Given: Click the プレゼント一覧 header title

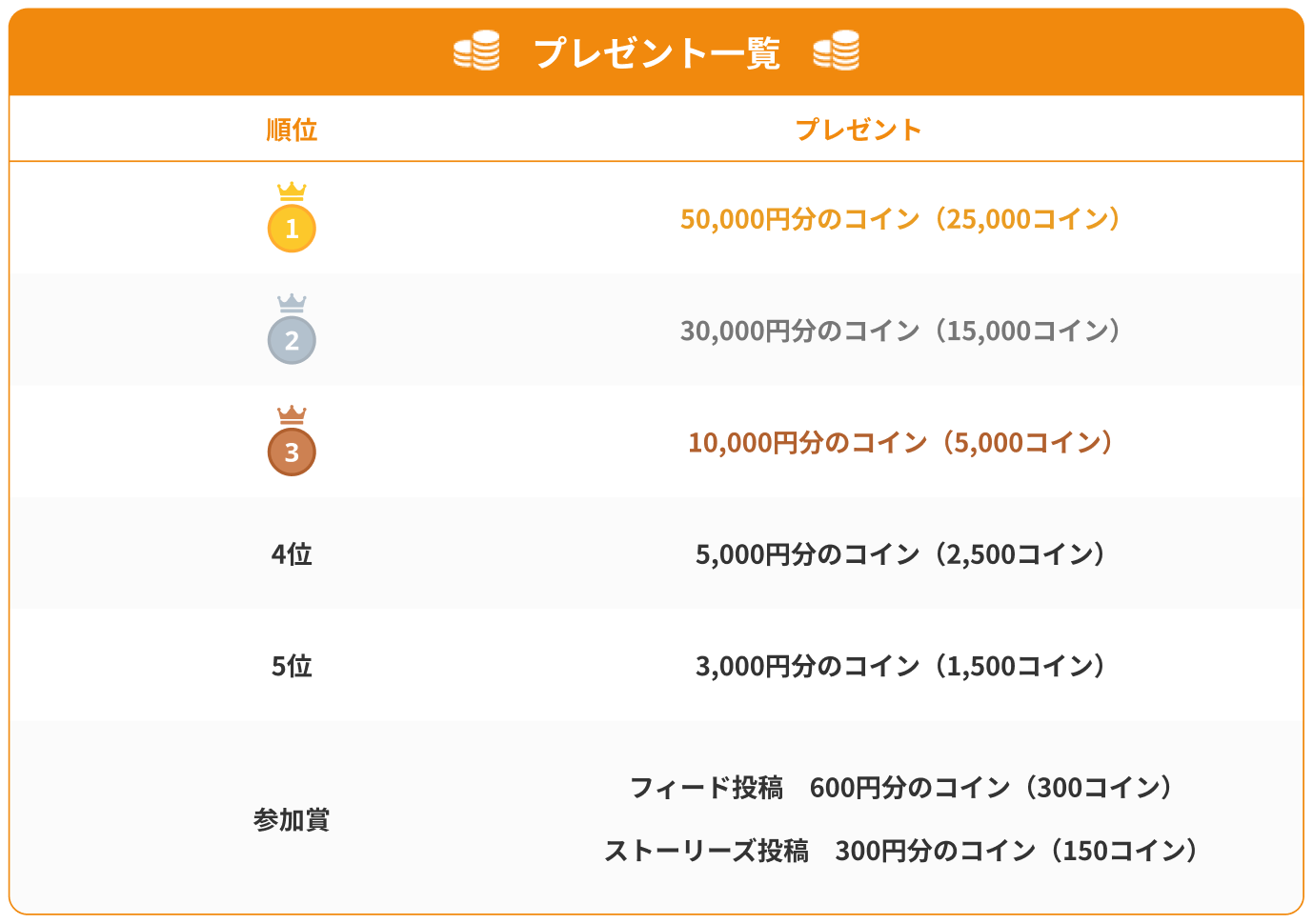Looking at the screenshot, I should 656,52.
